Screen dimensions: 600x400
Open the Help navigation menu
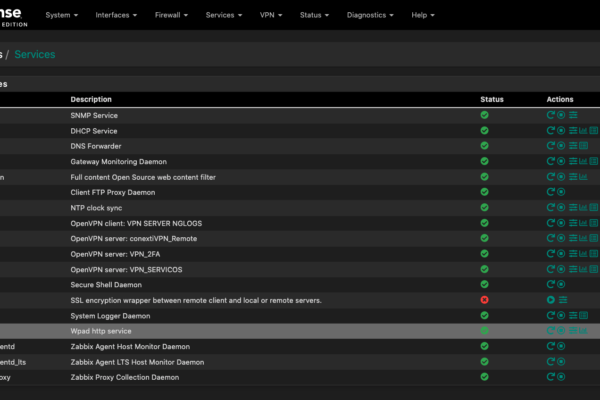(x=423, y=15)
